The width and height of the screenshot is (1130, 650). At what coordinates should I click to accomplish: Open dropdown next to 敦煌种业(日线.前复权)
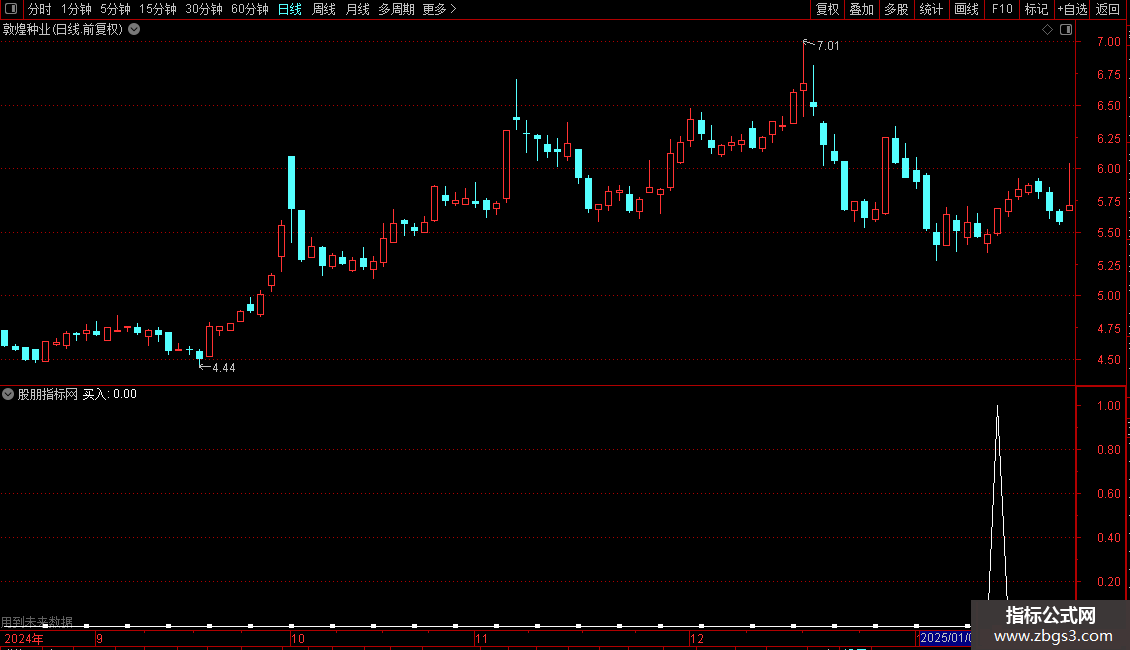[x=134, y=30]
